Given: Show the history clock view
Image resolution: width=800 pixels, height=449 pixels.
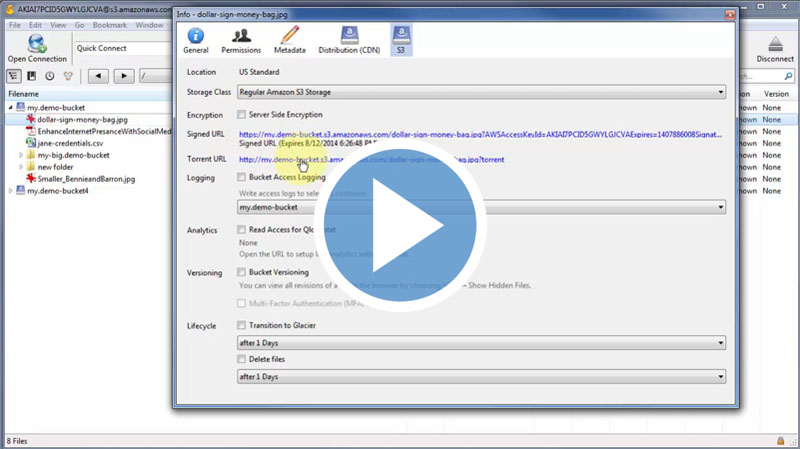Looking at the screenshot, I should (x=50, y=76).
